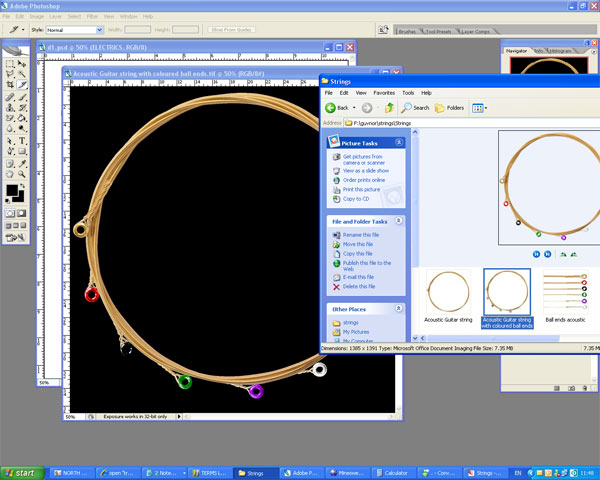Select the 'Ball ends acoustic' thumbnail
The image size is (600, 480).
coord(565,292)
